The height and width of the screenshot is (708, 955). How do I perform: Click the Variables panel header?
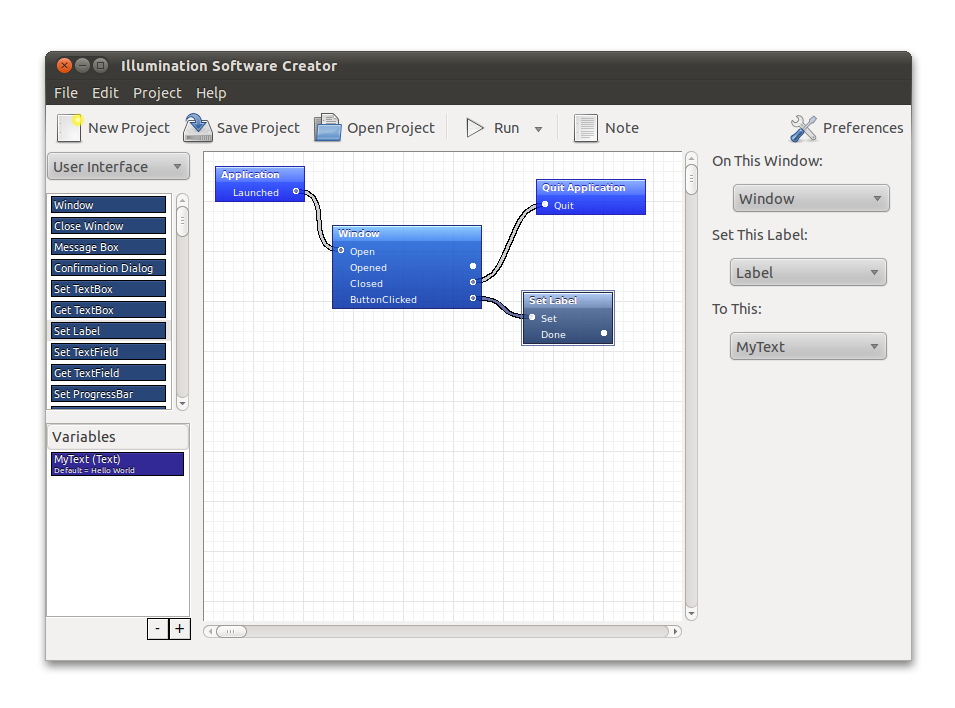pyautogui.click(x=118, y=437)
